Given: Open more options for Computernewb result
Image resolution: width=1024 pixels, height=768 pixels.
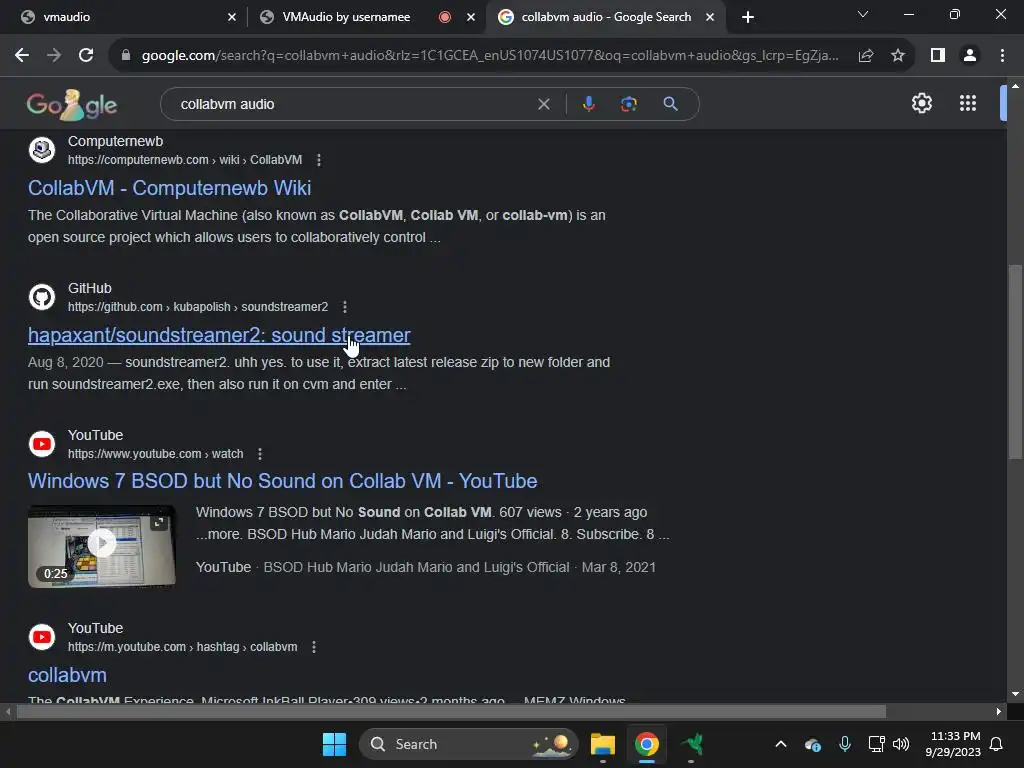Looking at the screenshot, I should point(319,160).
